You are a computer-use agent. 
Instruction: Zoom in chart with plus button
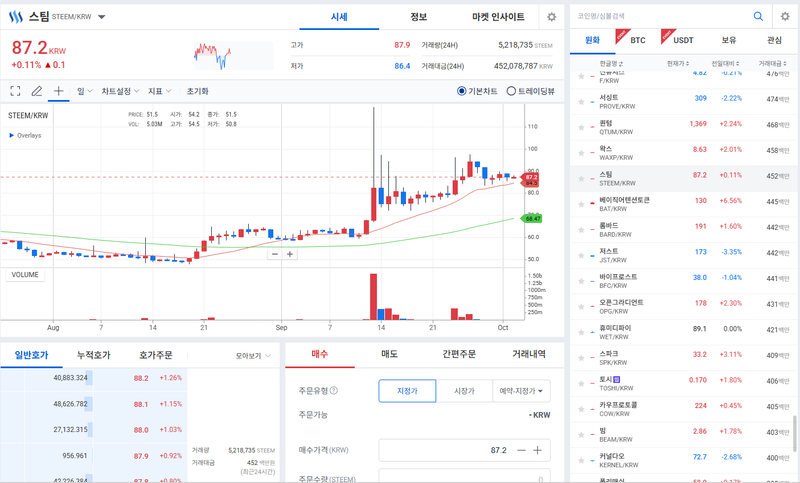pos(290,254)
